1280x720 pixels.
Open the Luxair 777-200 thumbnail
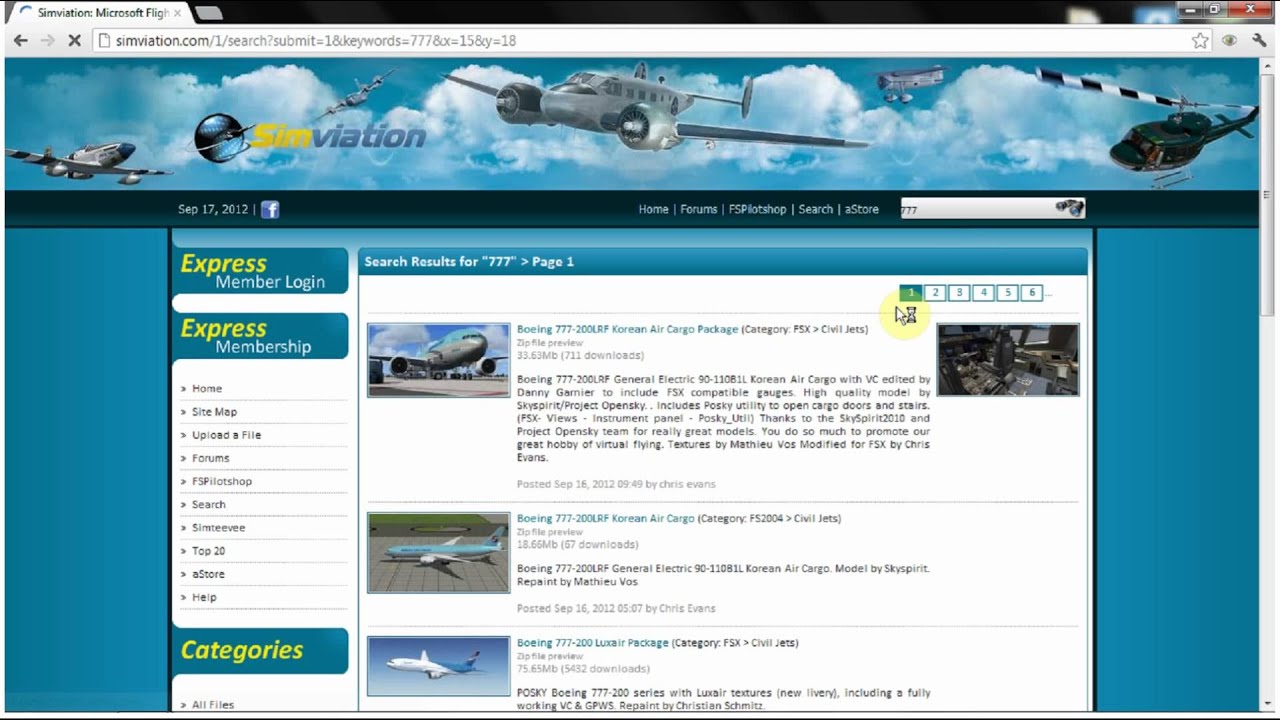pyautogui.click(x=438, y=666)
